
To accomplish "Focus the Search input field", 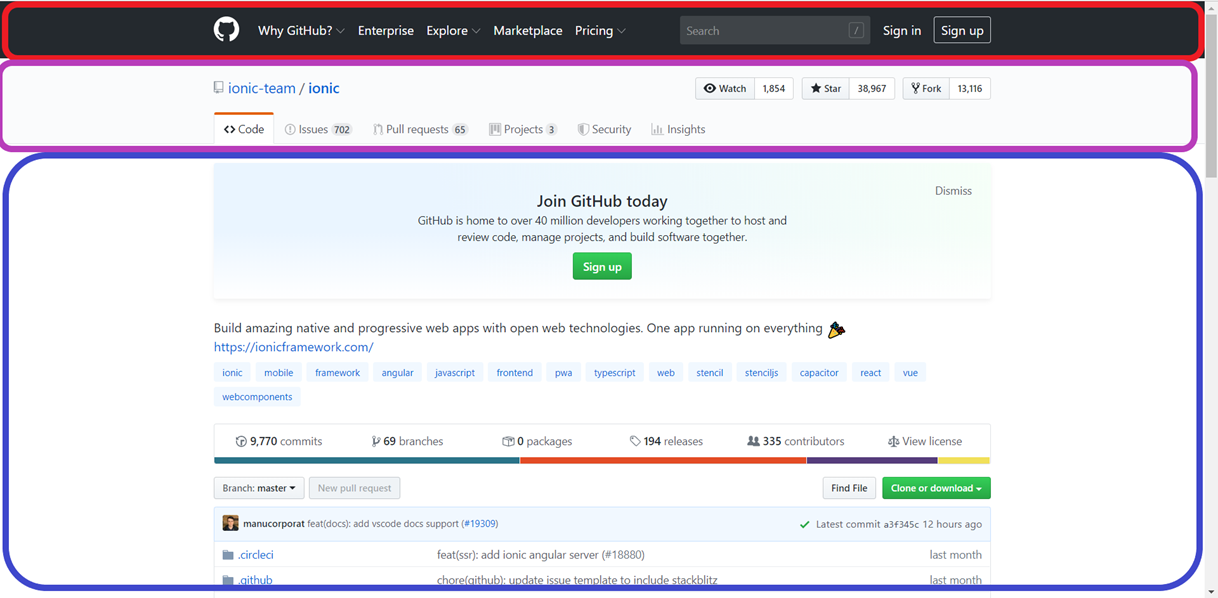I will [775, 31].
